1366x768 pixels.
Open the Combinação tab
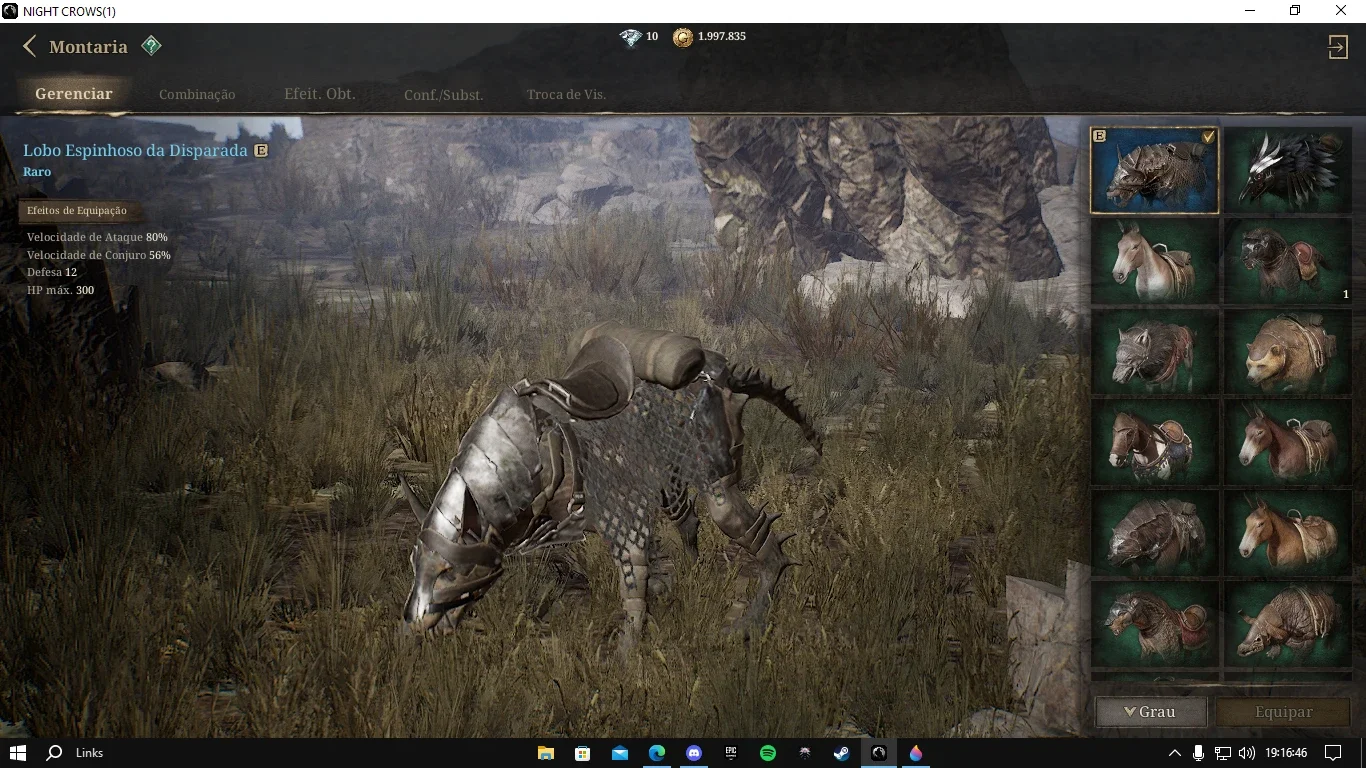tap(197, 95)
